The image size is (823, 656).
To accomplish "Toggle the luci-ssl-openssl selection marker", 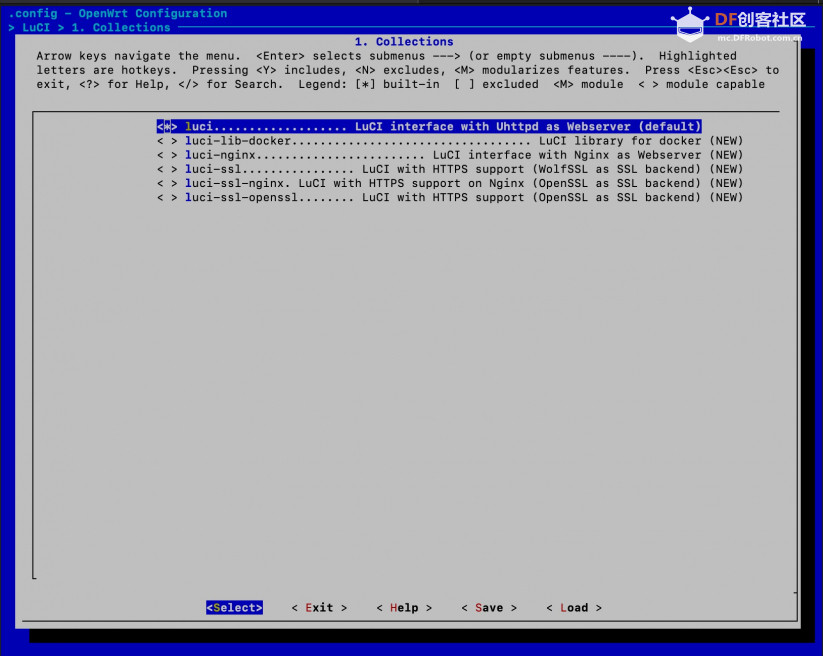I will coord(167,197).
